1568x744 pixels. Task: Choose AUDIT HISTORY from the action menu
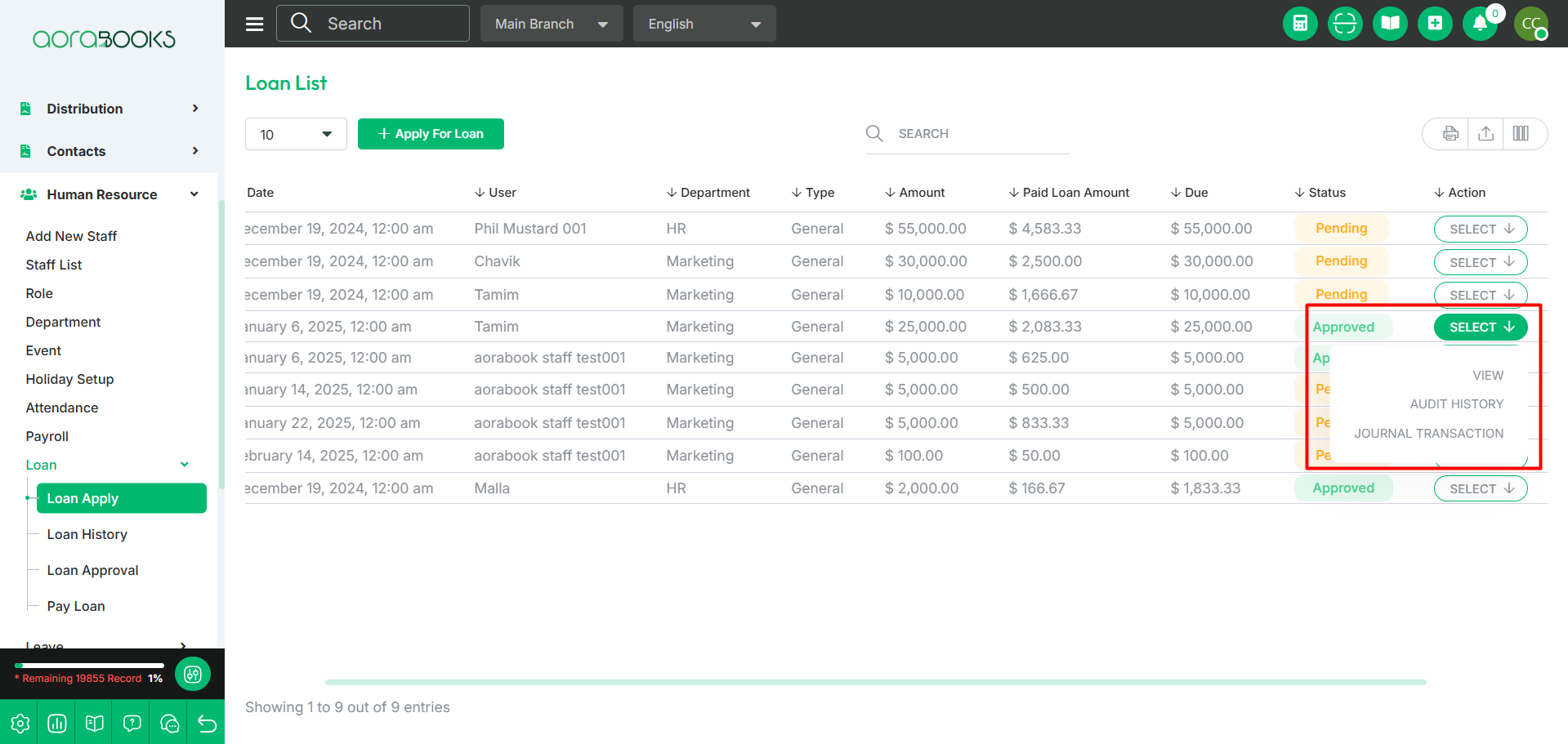[x=1457, y=404]
